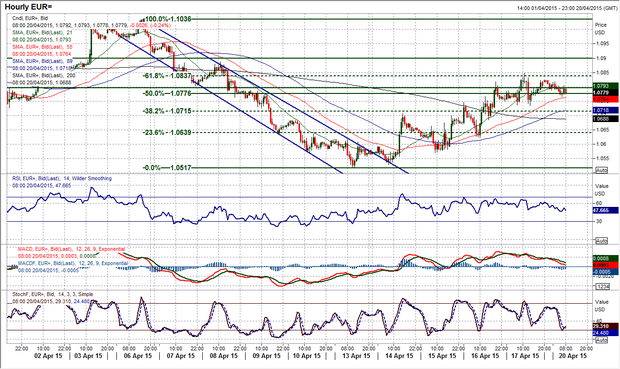Select the Hourly EUR= chart title
This screenshot has height=369, width=620.
28,7
